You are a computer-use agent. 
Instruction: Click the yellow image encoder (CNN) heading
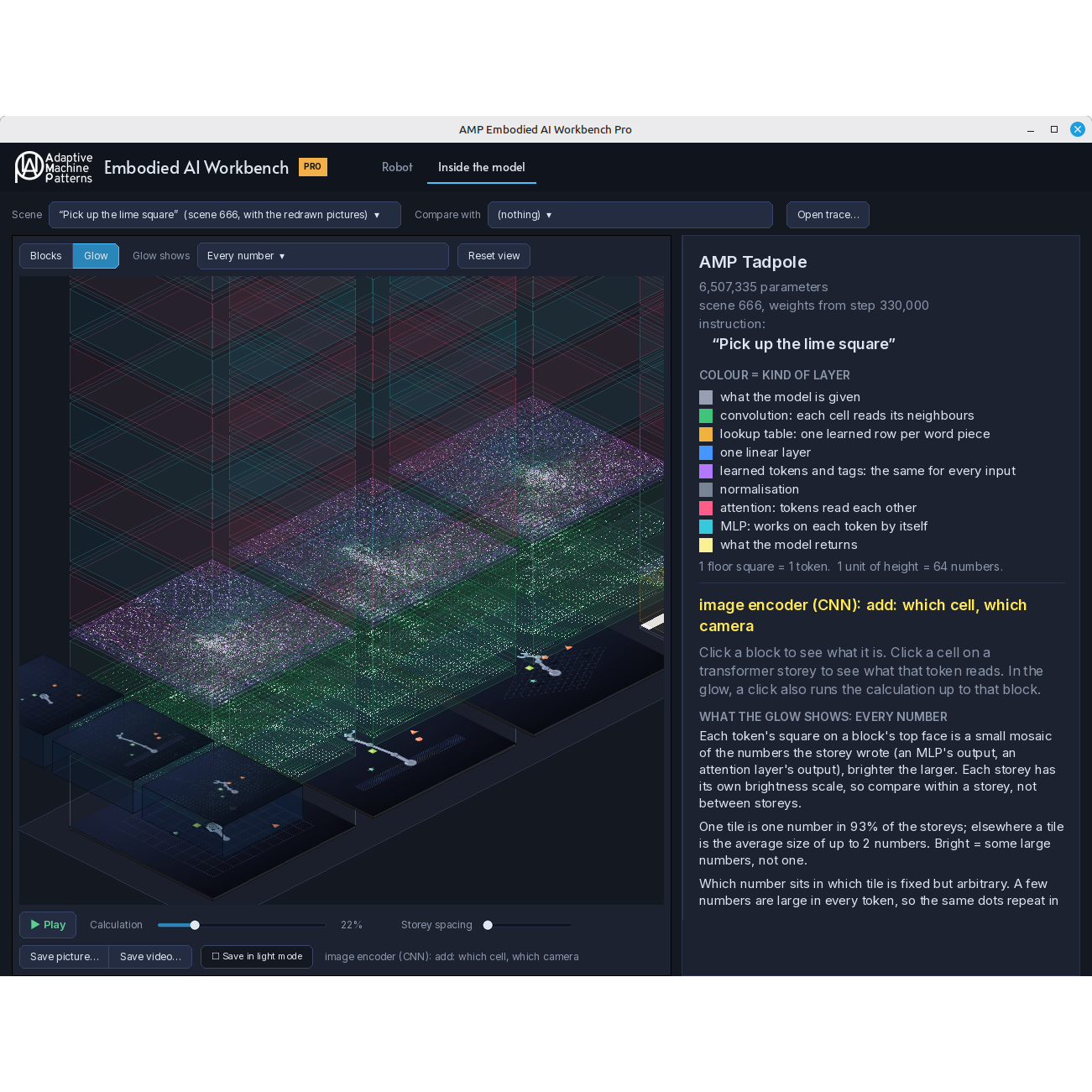click(863, 615)
